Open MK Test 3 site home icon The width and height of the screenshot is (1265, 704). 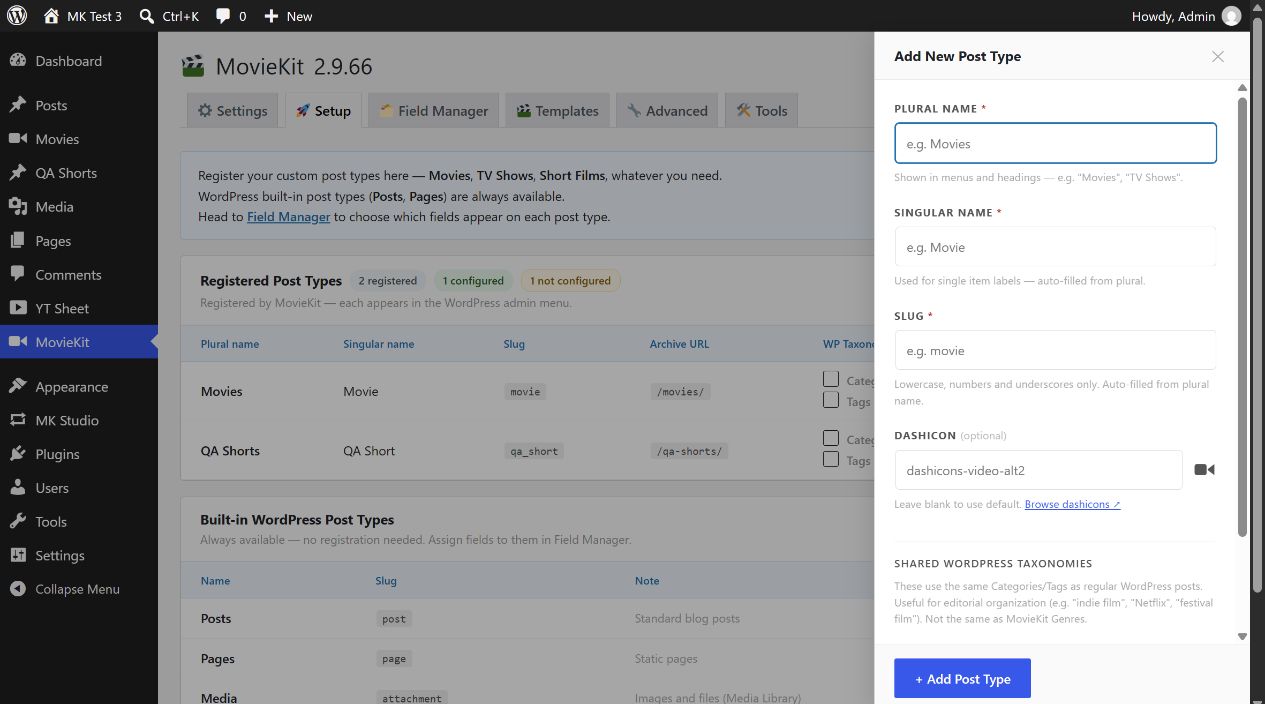click(52, 16)
